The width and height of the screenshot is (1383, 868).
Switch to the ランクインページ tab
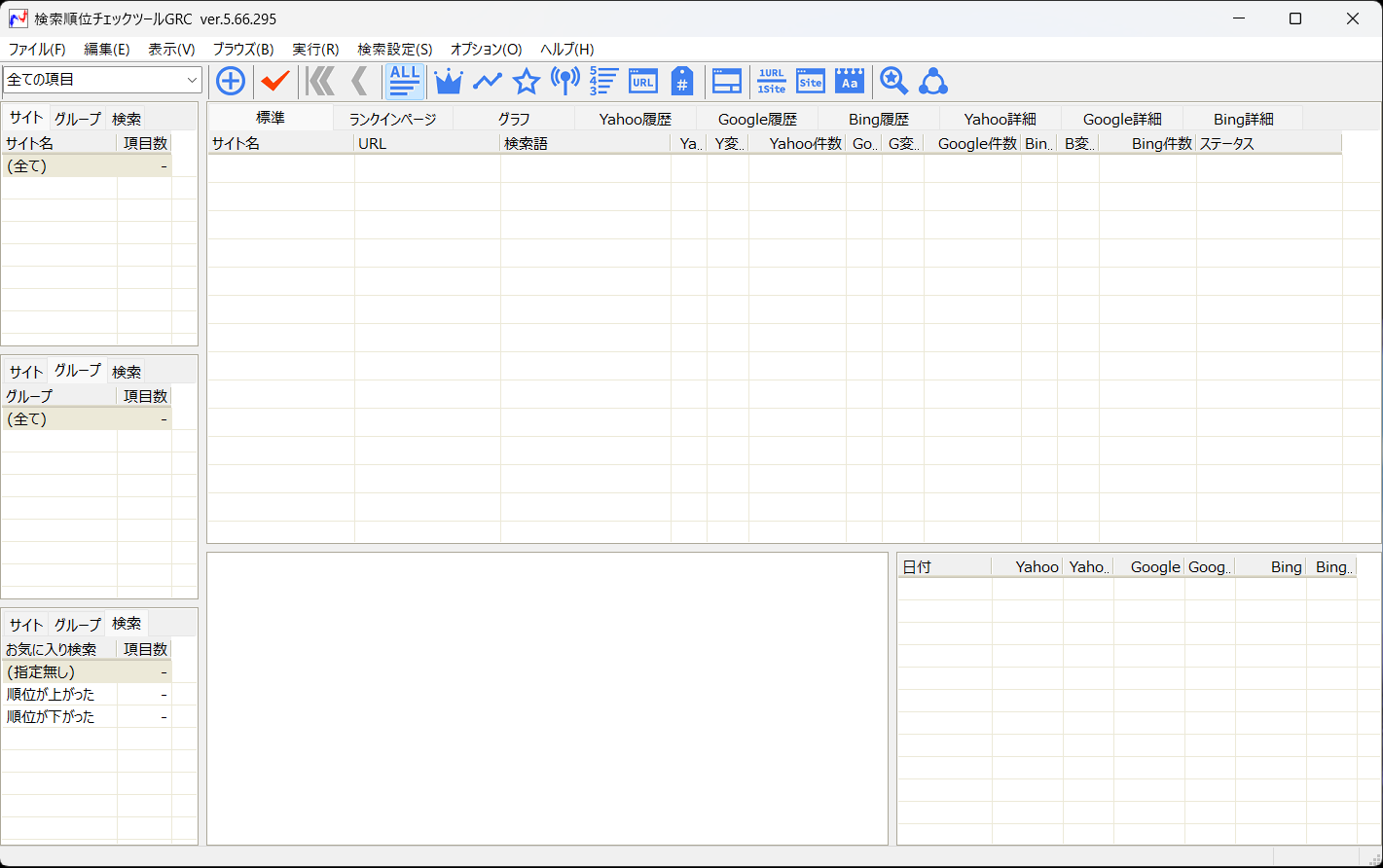click(x=393, y=119)
